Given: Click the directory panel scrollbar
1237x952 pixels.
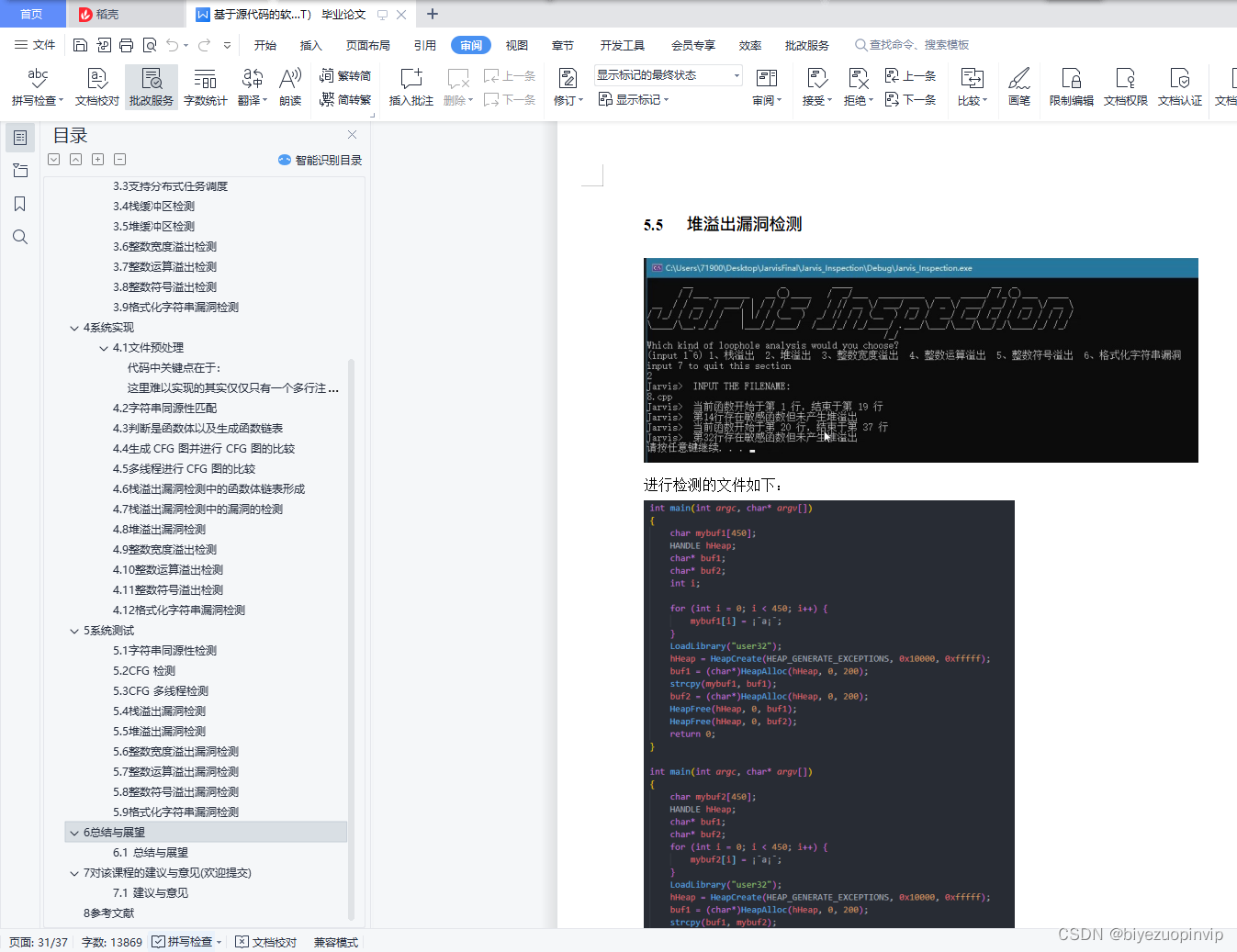Looking at the screenshot, I should pyautogui.click(x=352, y=551).
